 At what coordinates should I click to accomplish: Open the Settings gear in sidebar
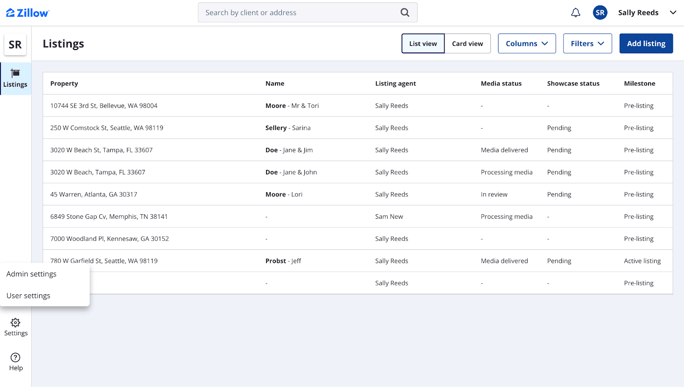click(16, 327)
